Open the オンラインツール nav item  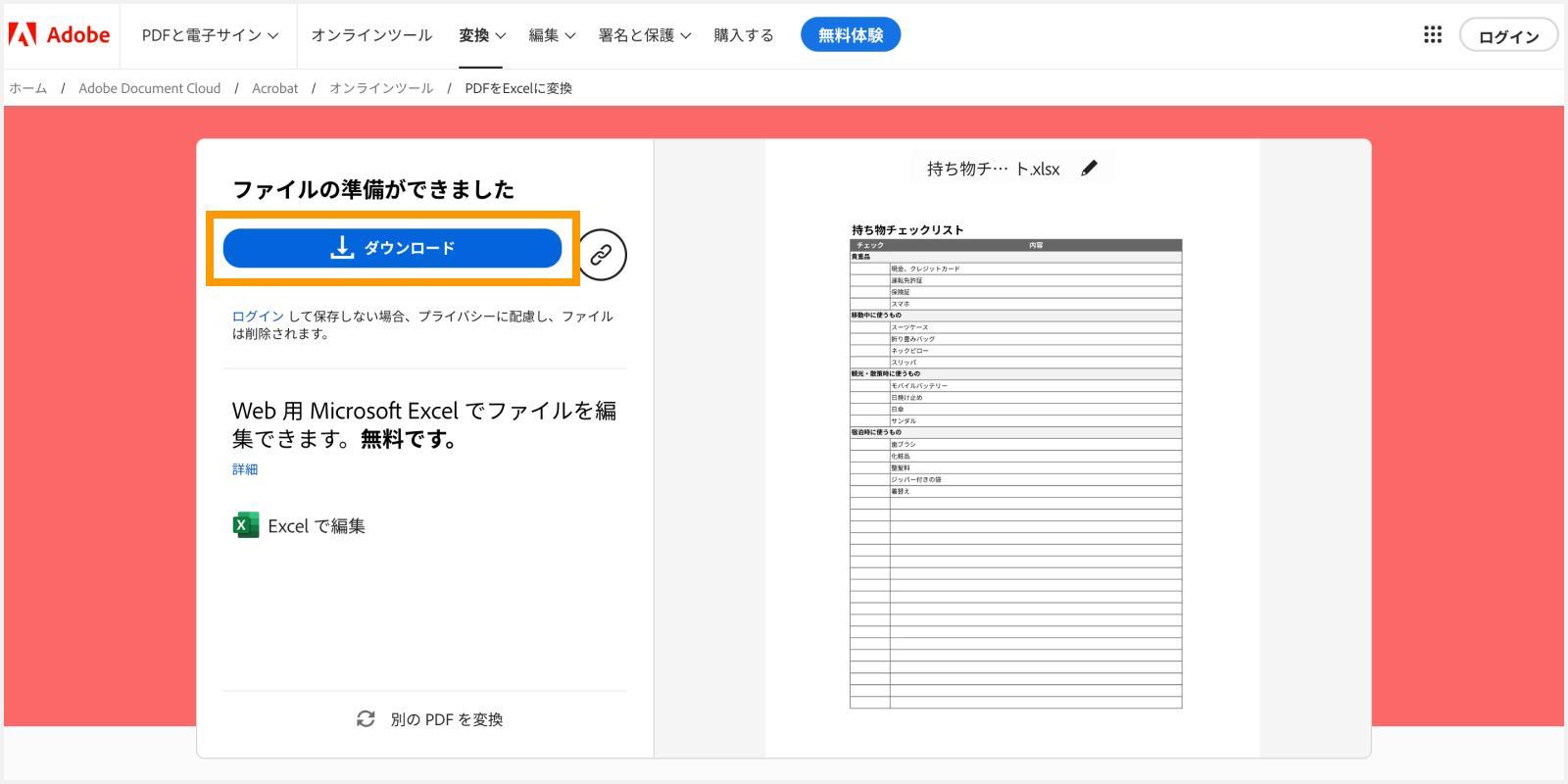(x=371, y=35)
